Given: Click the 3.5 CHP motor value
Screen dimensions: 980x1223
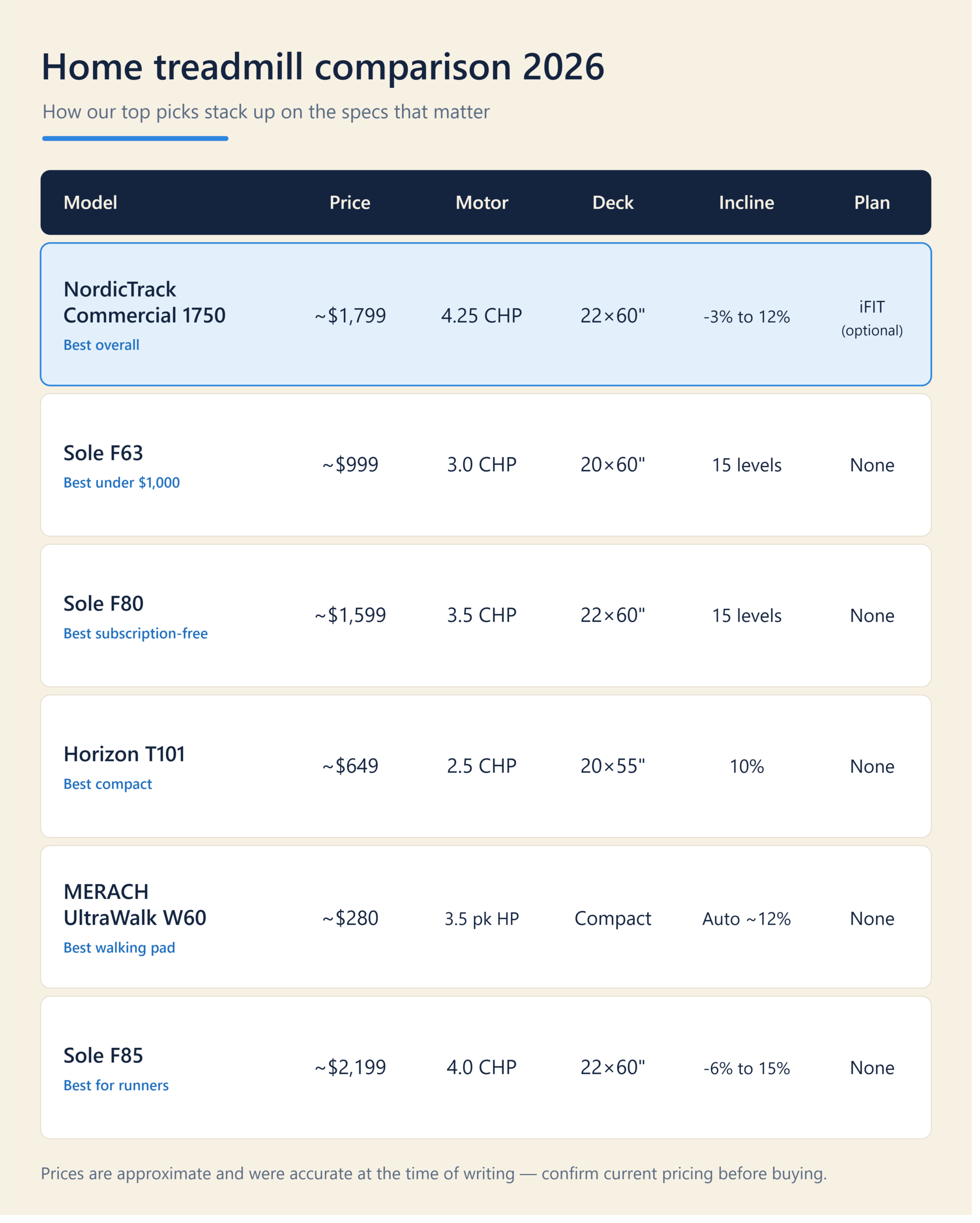Looking at the screenshot, I should click(485, 620).
